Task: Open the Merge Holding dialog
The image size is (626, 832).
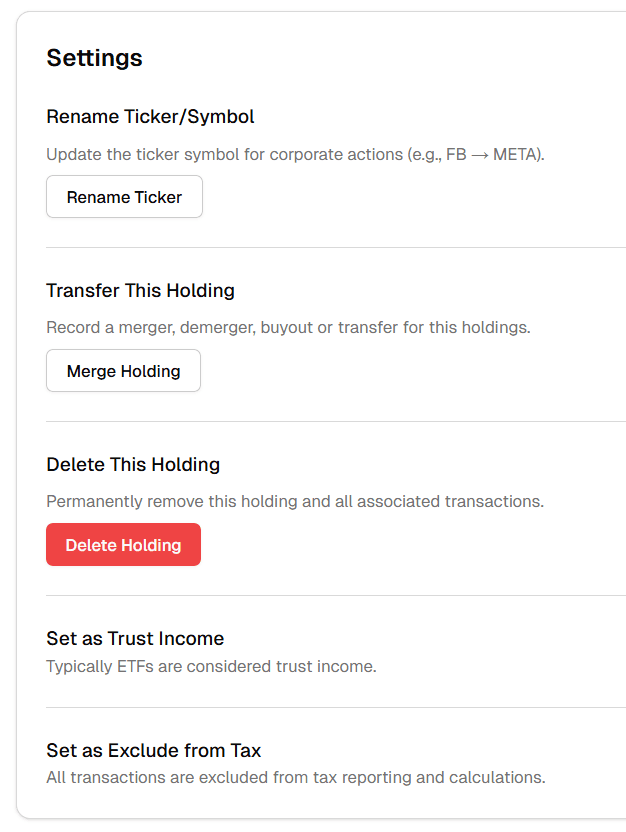Action: tap(123, 370)
